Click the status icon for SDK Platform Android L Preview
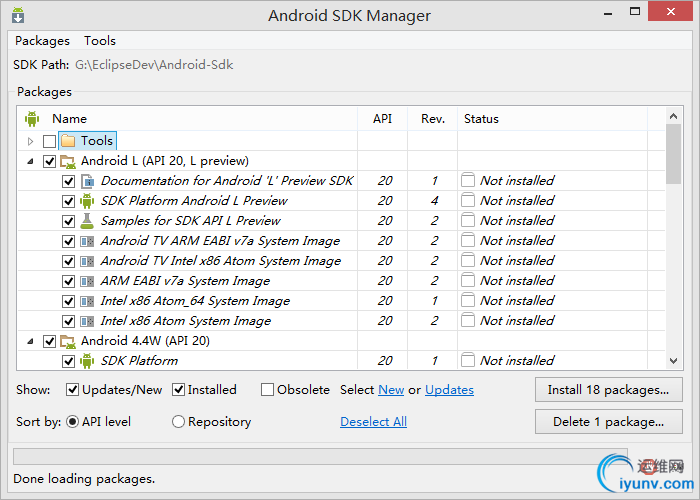The image size is (700, 500). 468,200
